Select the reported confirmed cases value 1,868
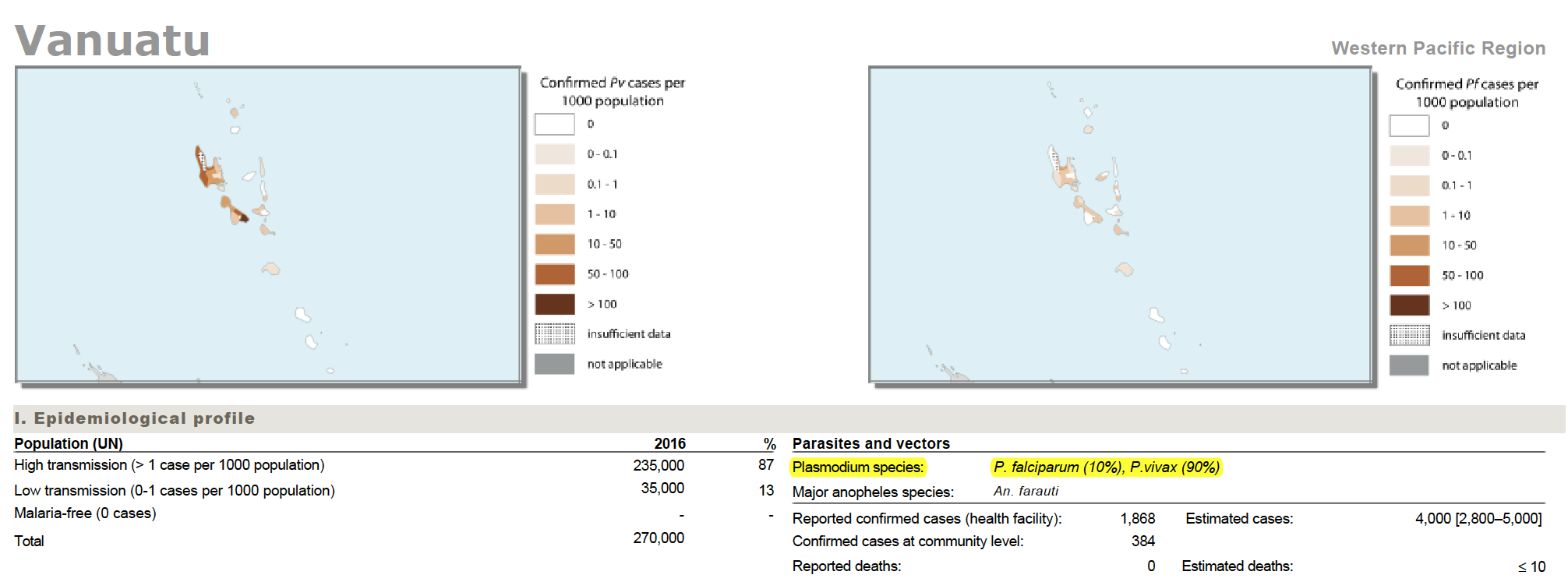This screenshot has height=582, width=1568. [x=1137, y=519]
